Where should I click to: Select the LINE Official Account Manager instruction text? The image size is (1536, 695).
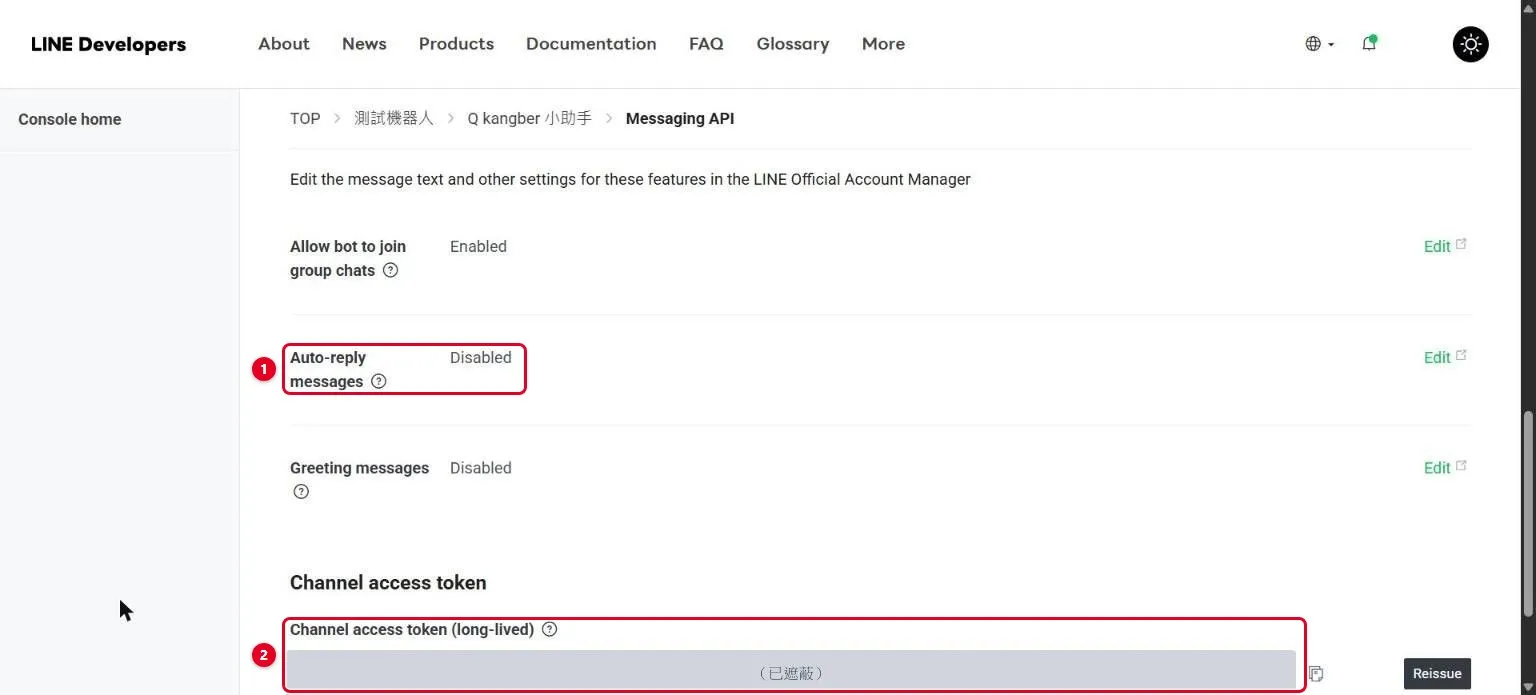tap(630, 179)
